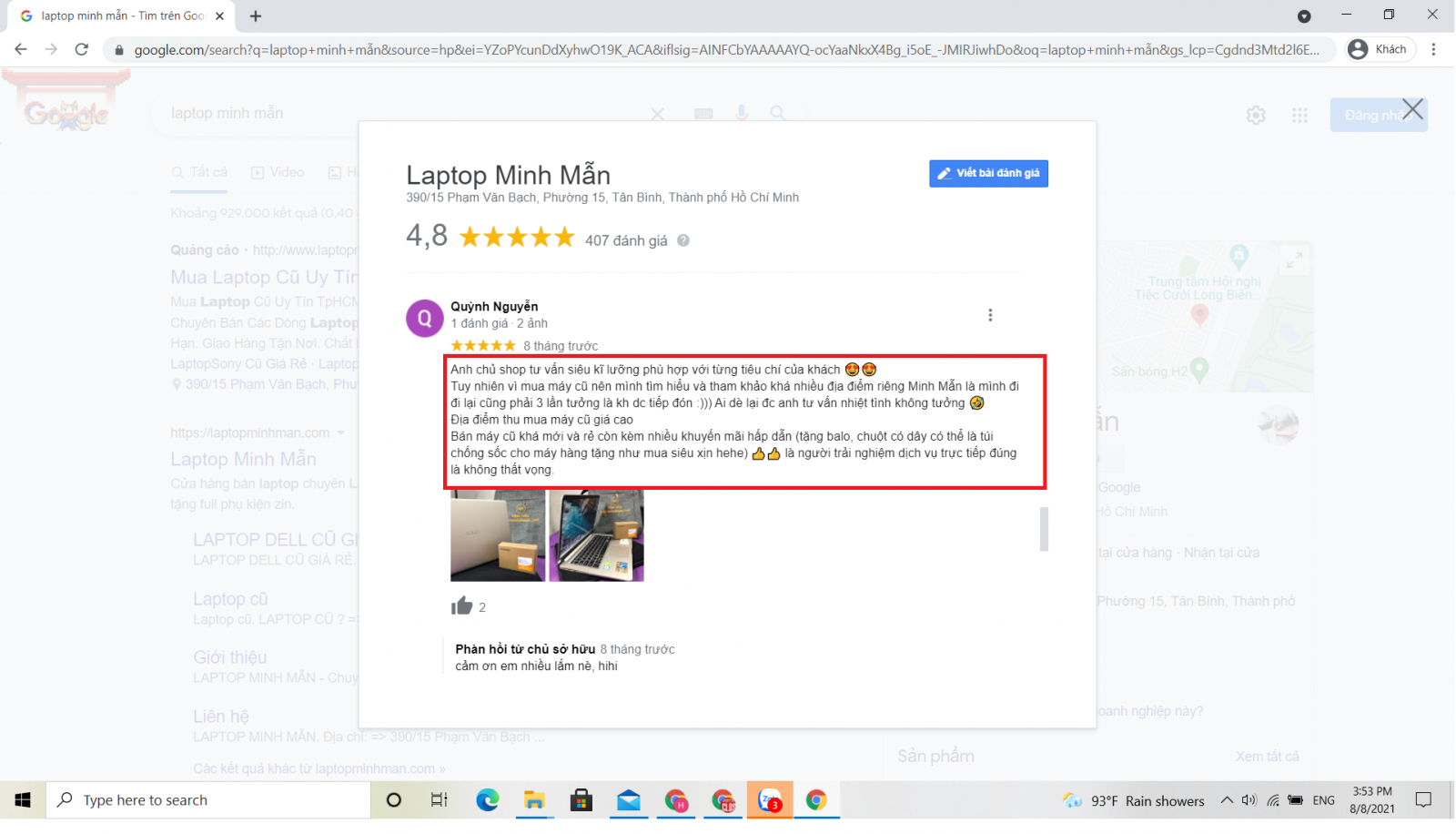The image size is (1456, 834).
Task: Expand the map with the arrows icon
Action: click(1294, 260)
